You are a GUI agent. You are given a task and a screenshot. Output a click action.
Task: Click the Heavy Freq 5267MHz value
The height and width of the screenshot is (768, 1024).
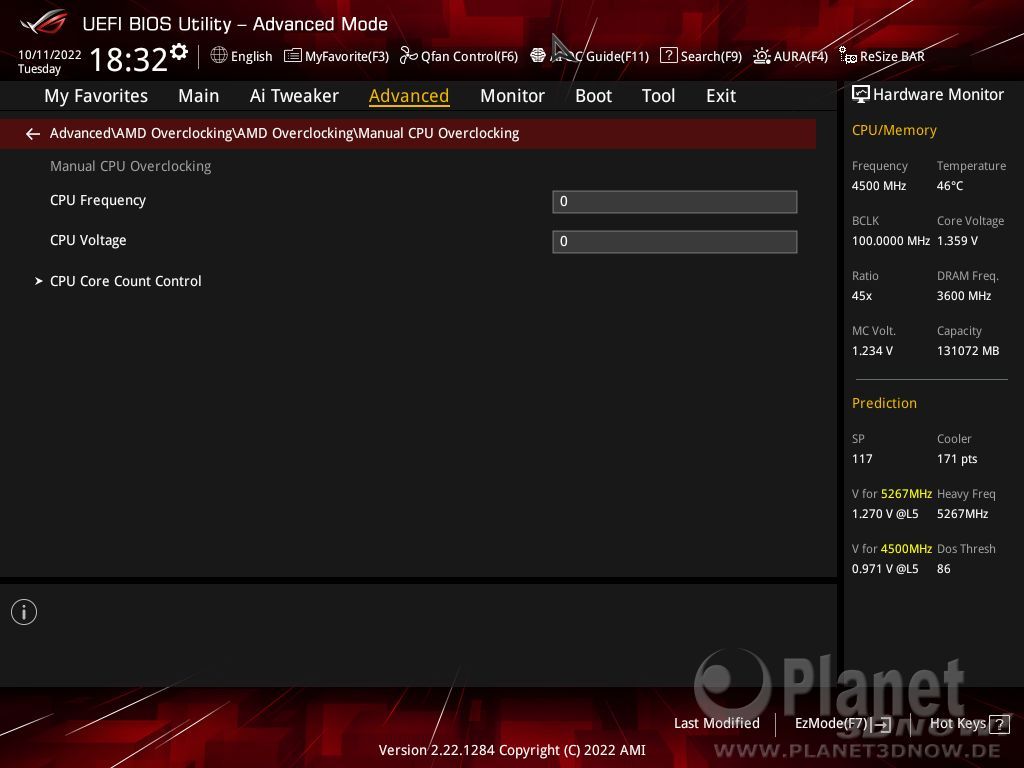point(963,514)
